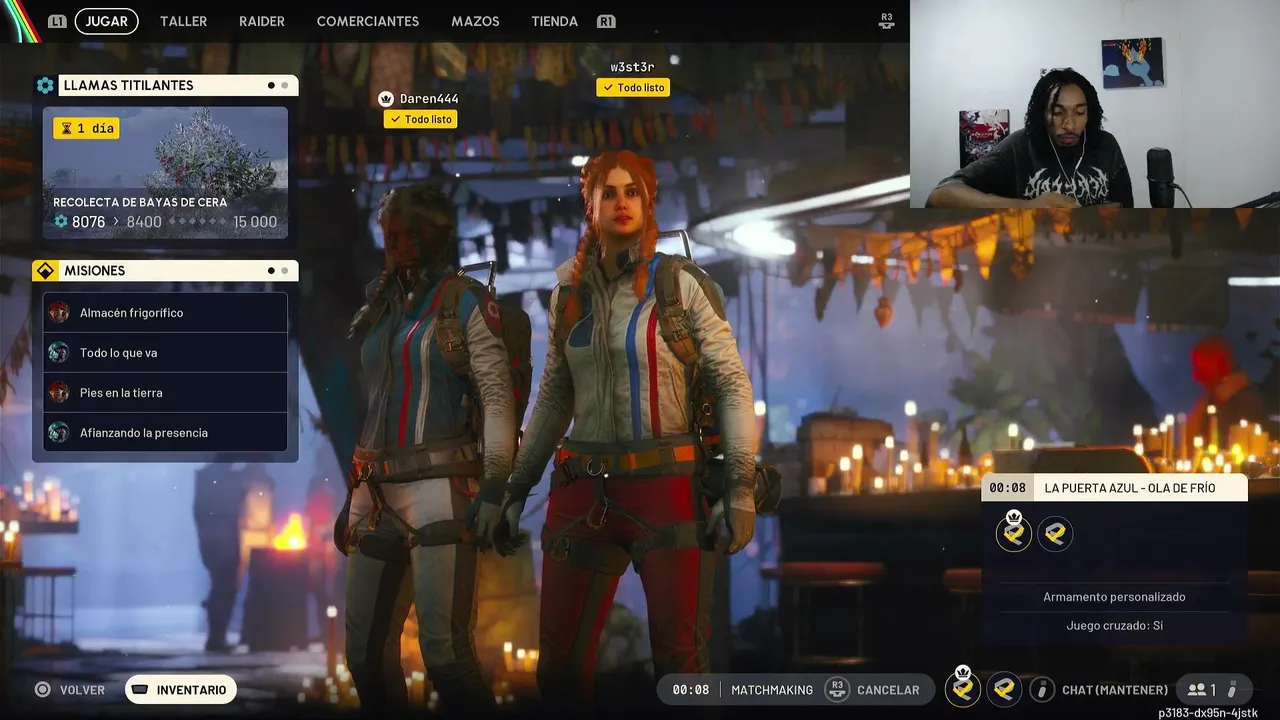The image size is (1280, 720).
Task: Switch to the RAIDER tab
Action: click(x=262, y=21)
